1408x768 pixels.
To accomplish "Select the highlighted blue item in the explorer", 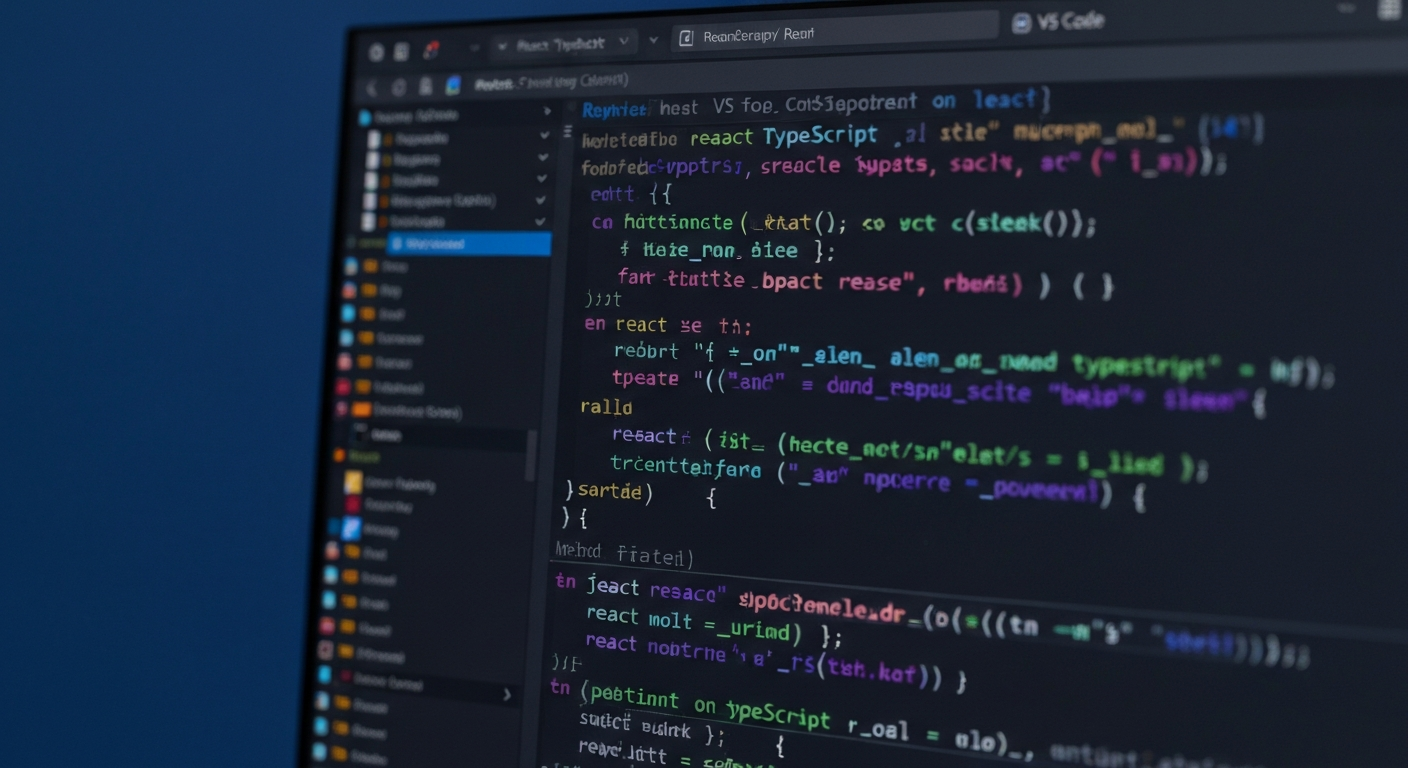I will click(468, 243).
